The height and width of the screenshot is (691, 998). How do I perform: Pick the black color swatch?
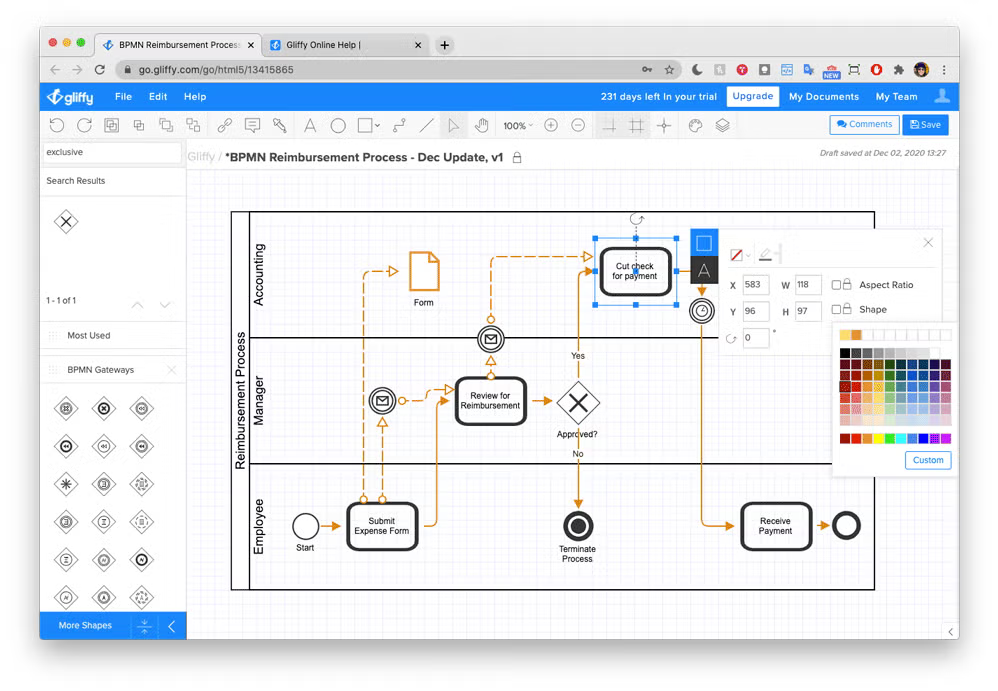tap(845, 353)
